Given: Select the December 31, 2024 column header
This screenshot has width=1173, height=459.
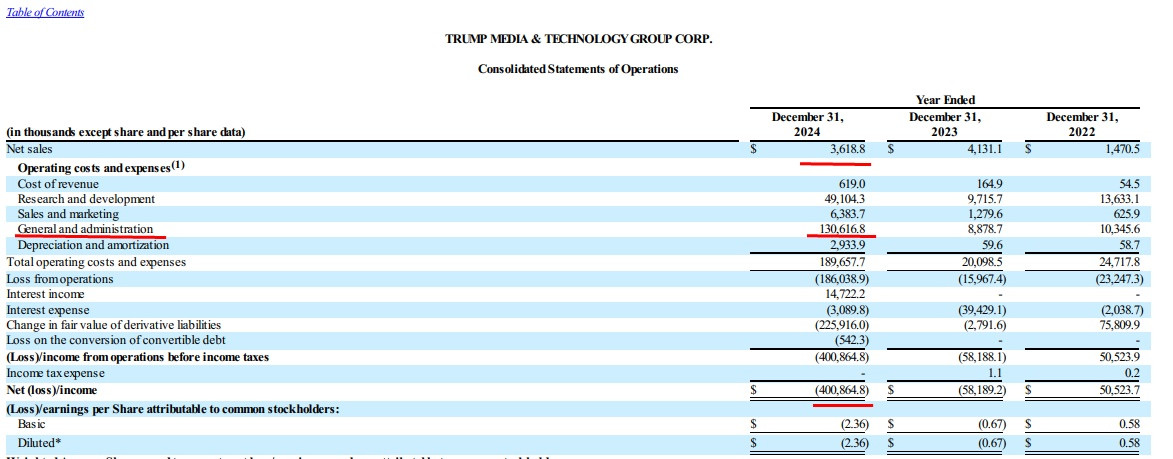Looking at the screenshot, I should click(807, 125).
